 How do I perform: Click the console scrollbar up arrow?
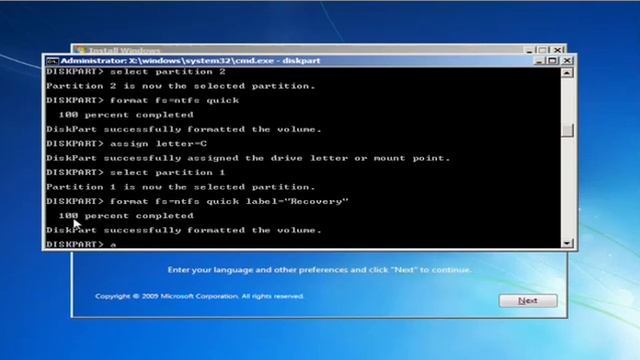(567, 73)
